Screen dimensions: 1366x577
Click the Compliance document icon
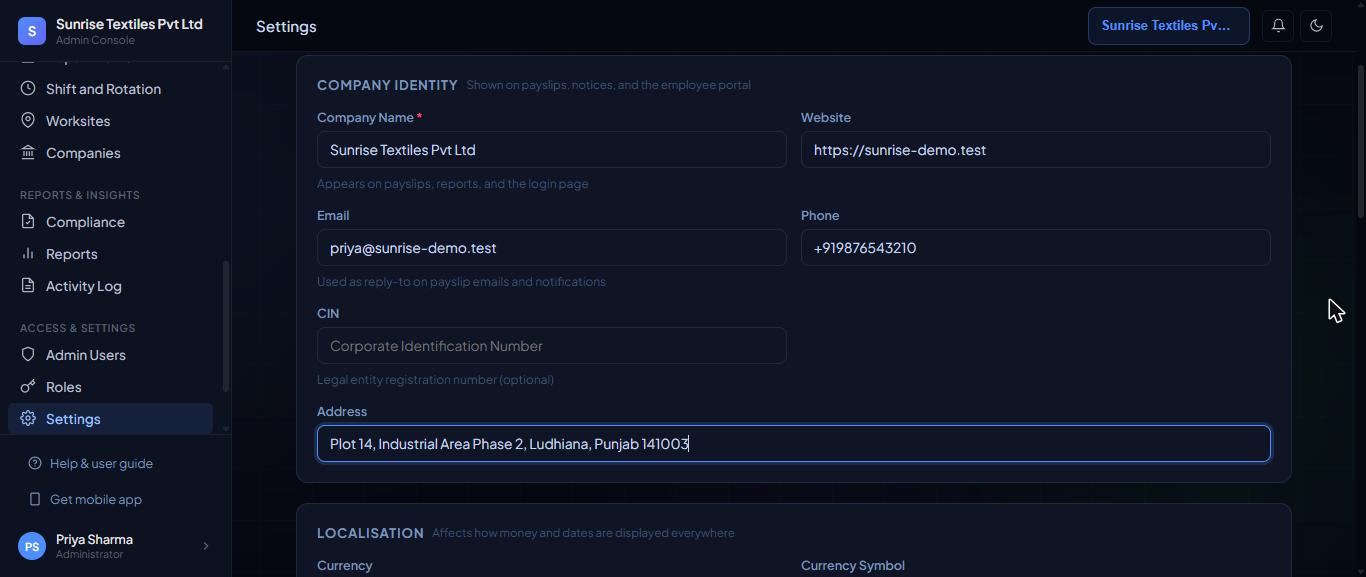click(28, 222)
